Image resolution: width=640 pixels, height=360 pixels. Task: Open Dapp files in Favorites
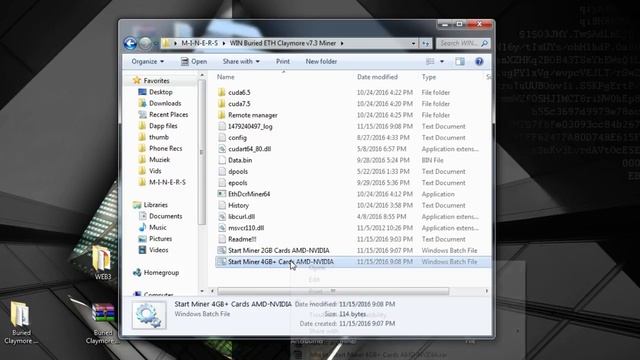coord(163,126)
